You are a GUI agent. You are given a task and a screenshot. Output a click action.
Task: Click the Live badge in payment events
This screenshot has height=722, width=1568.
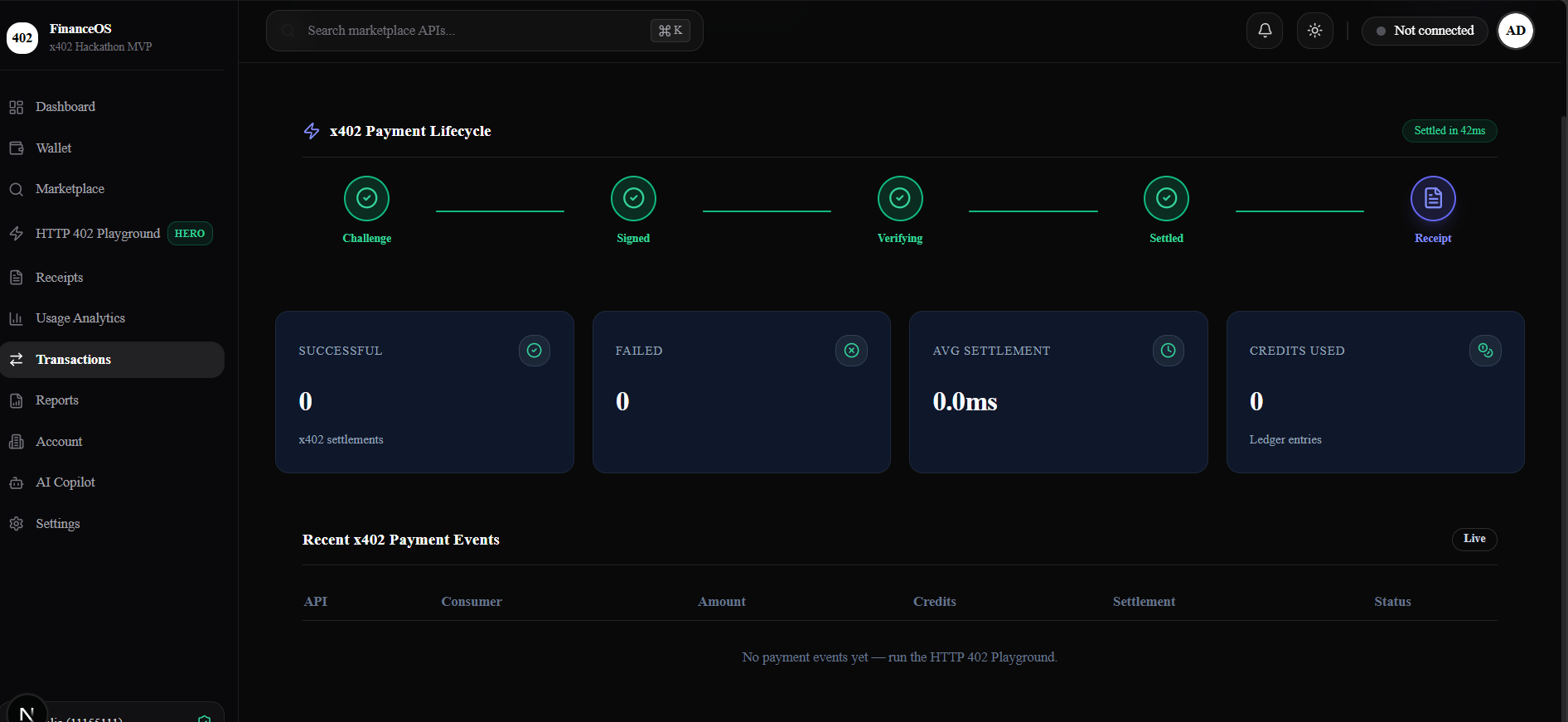click(x=1474, y=539)
